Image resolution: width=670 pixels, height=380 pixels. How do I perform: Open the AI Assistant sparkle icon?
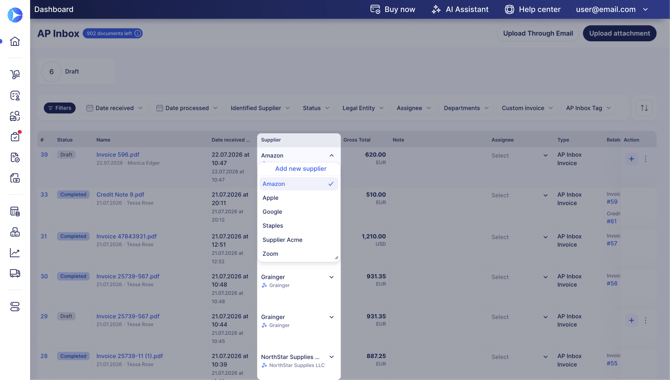pyautogui.click(x=436, y=9)
